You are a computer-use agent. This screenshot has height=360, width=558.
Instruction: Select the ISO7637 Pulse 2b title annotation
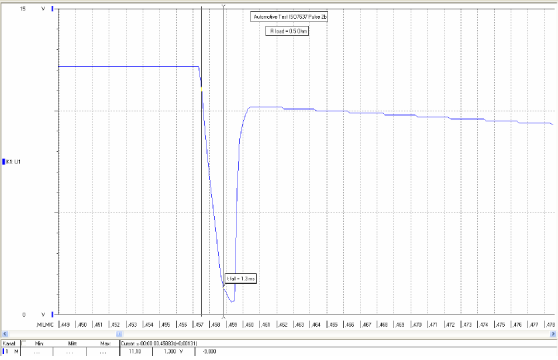tap(289, 17)
